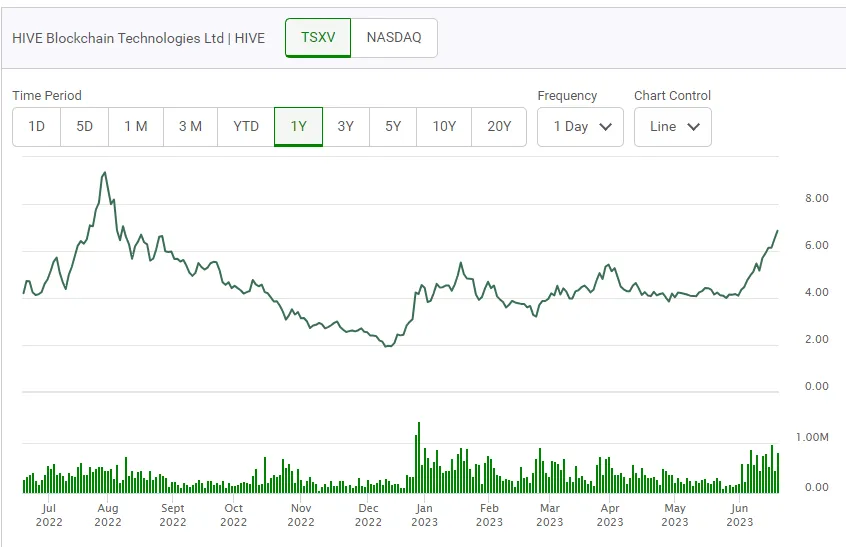
Task: Switch to the NASDAQ exchange tab
Action: (x=394, y=38)
